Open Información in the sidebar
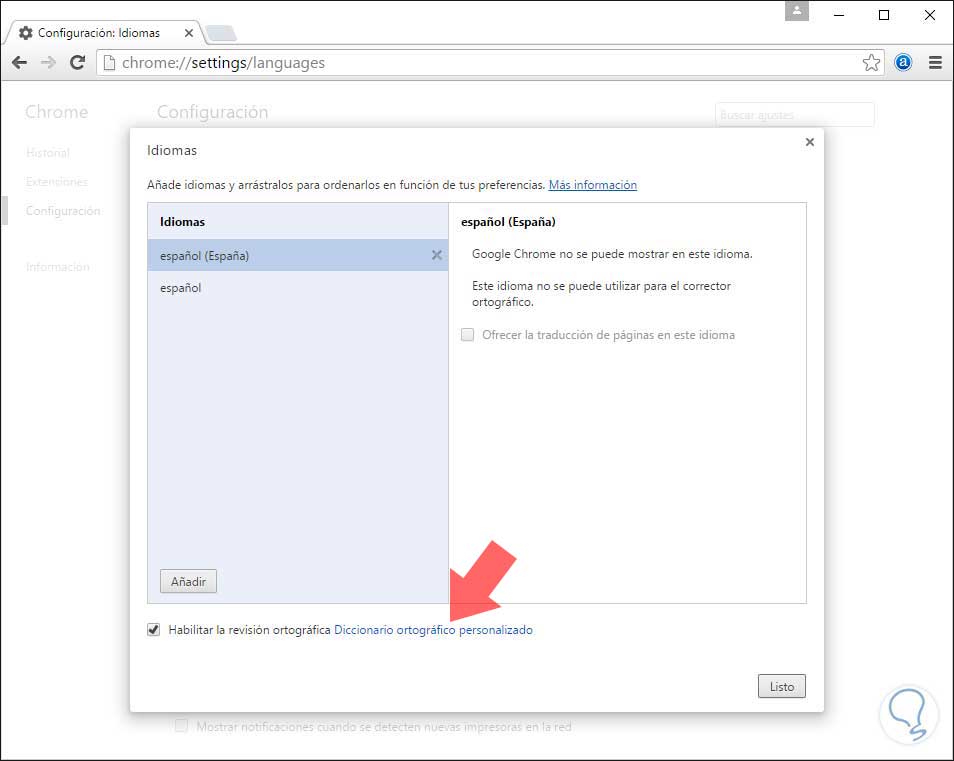Image resolution: width=954 pixels, height=761 pixels. [58, 267]
